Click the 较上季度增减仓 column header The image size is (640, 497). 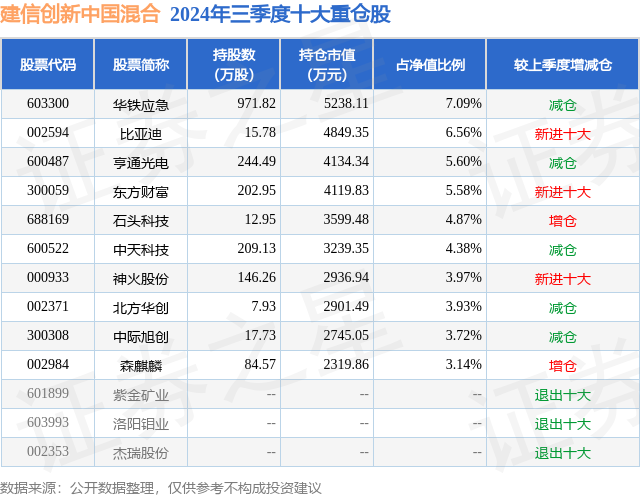[563, 64]
